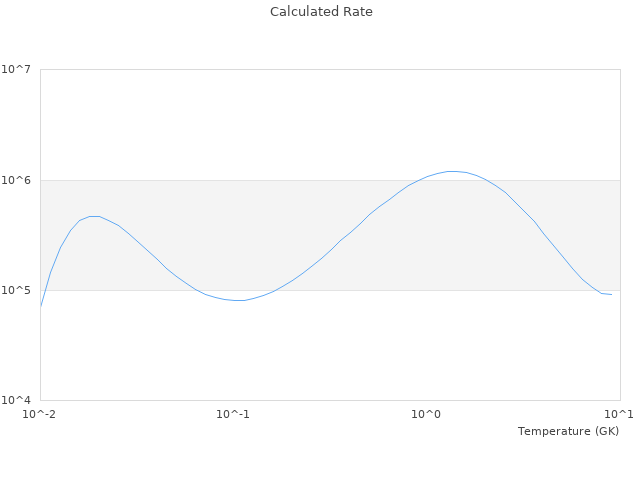Click the "Calculated Rate" chart title

click(321, 12)
